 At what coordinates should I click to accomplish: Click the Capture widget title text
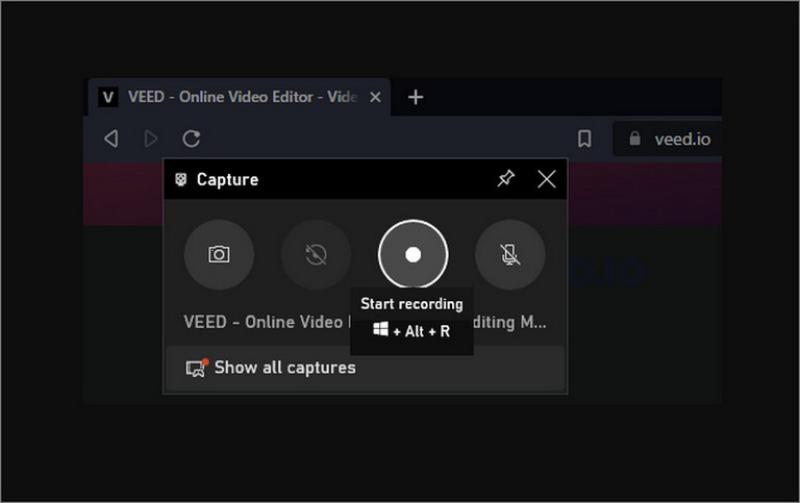coord(227,180)
